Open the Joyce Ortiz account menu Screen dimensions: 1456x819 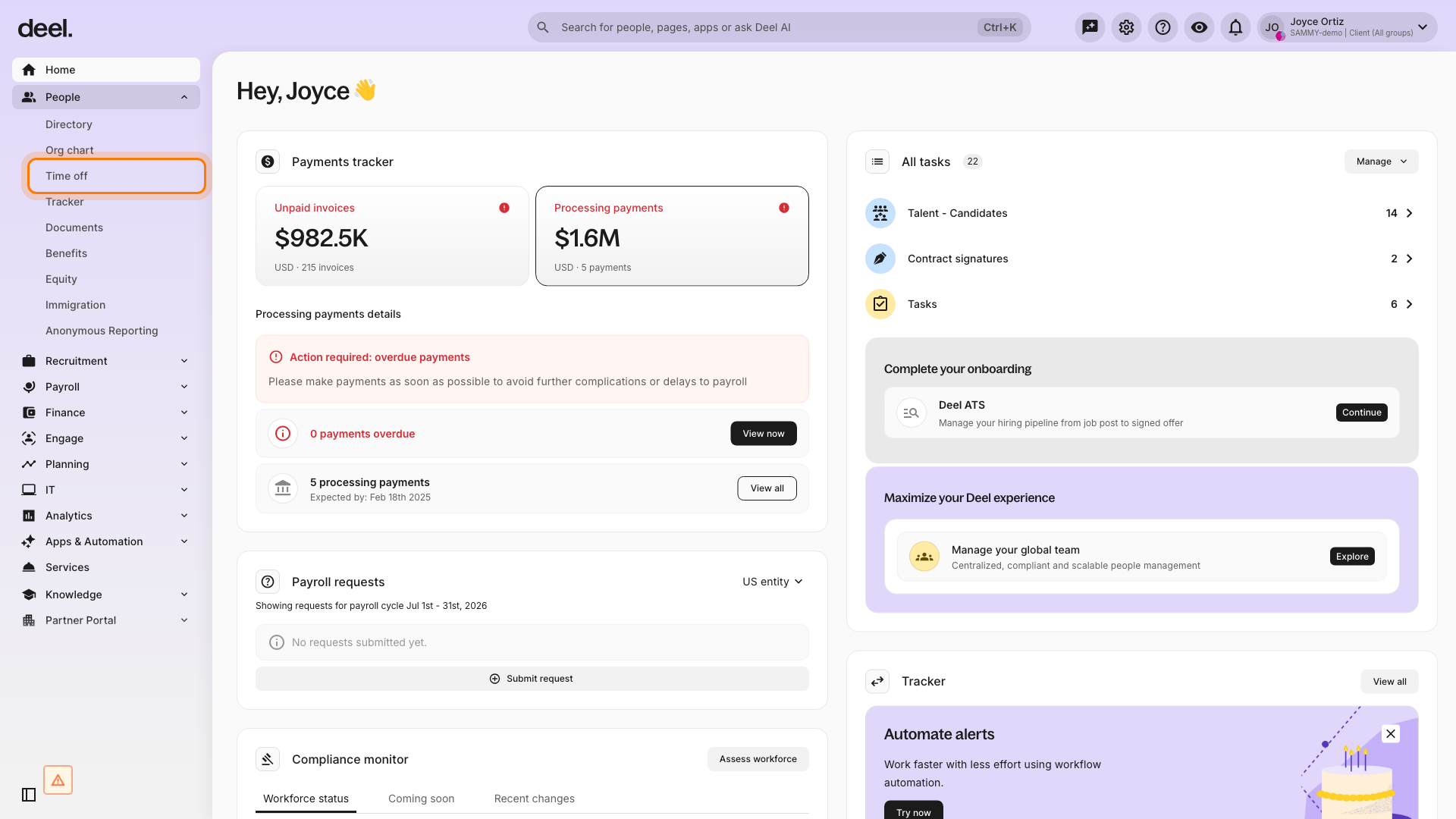coord(1347,27)
